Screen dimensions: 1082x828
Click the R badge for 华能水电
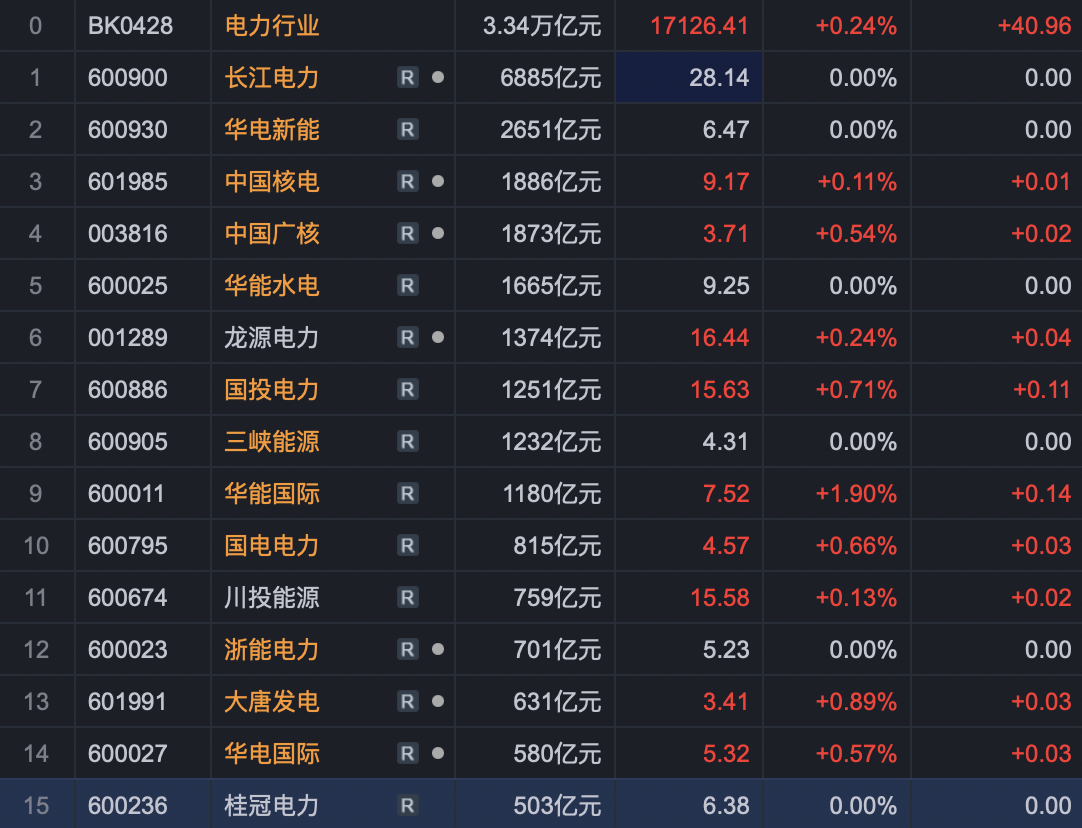pos(407,285)
